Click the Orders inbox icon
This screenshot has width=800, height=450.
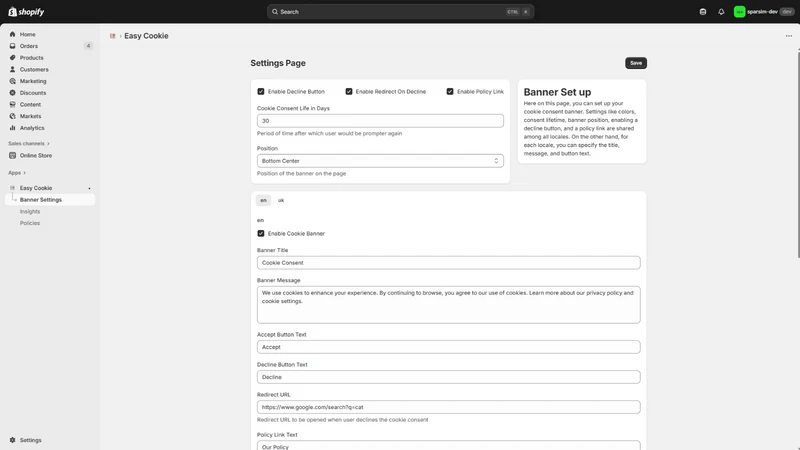coord(12,46)
